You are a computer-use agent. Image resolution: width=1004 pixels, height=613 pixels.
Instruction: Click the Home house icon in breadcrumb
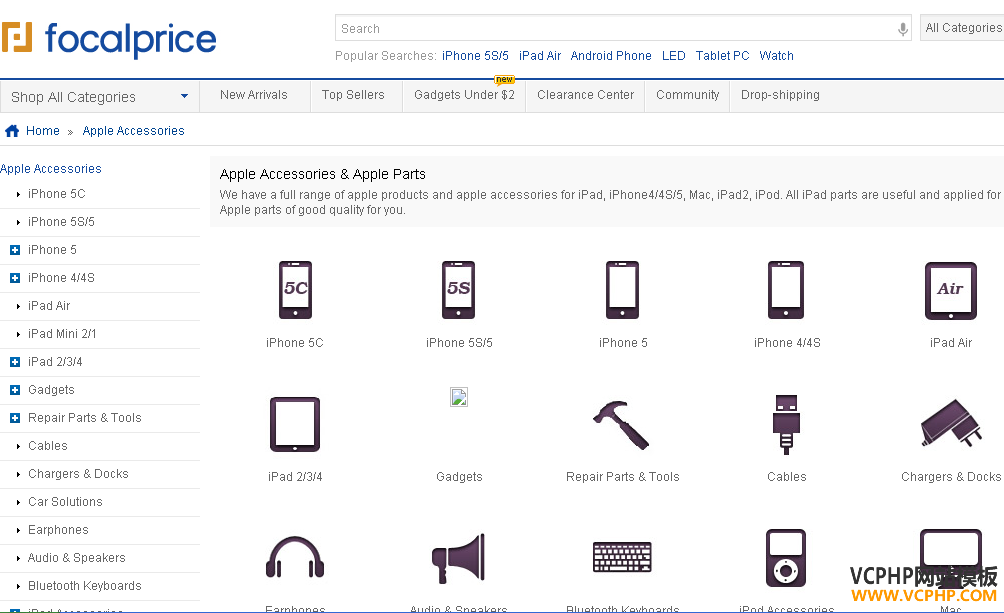tap(12, 131)
